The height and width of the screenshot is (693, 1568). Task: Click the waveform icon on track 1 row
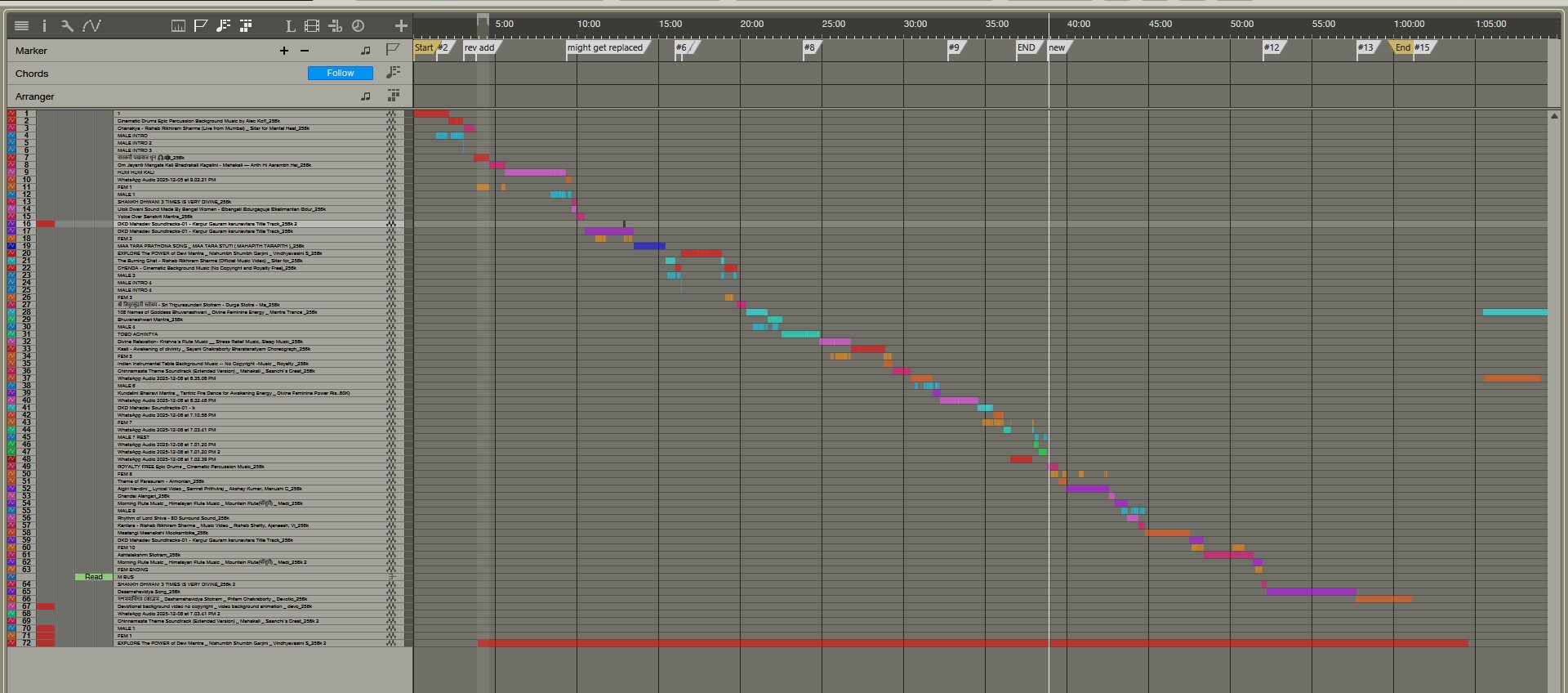pos(391,114)
